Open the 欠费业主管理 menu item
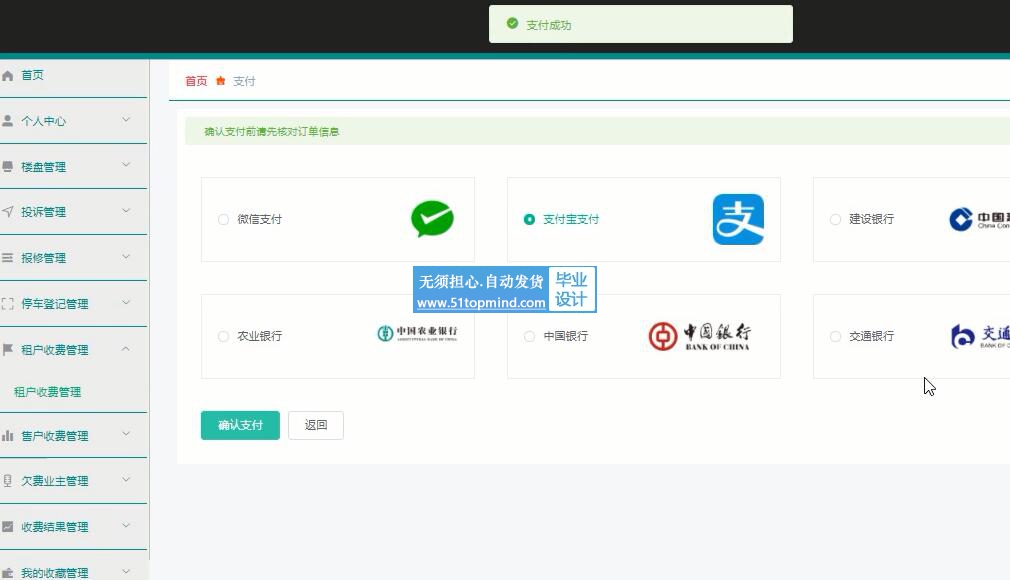 (73, 481)
